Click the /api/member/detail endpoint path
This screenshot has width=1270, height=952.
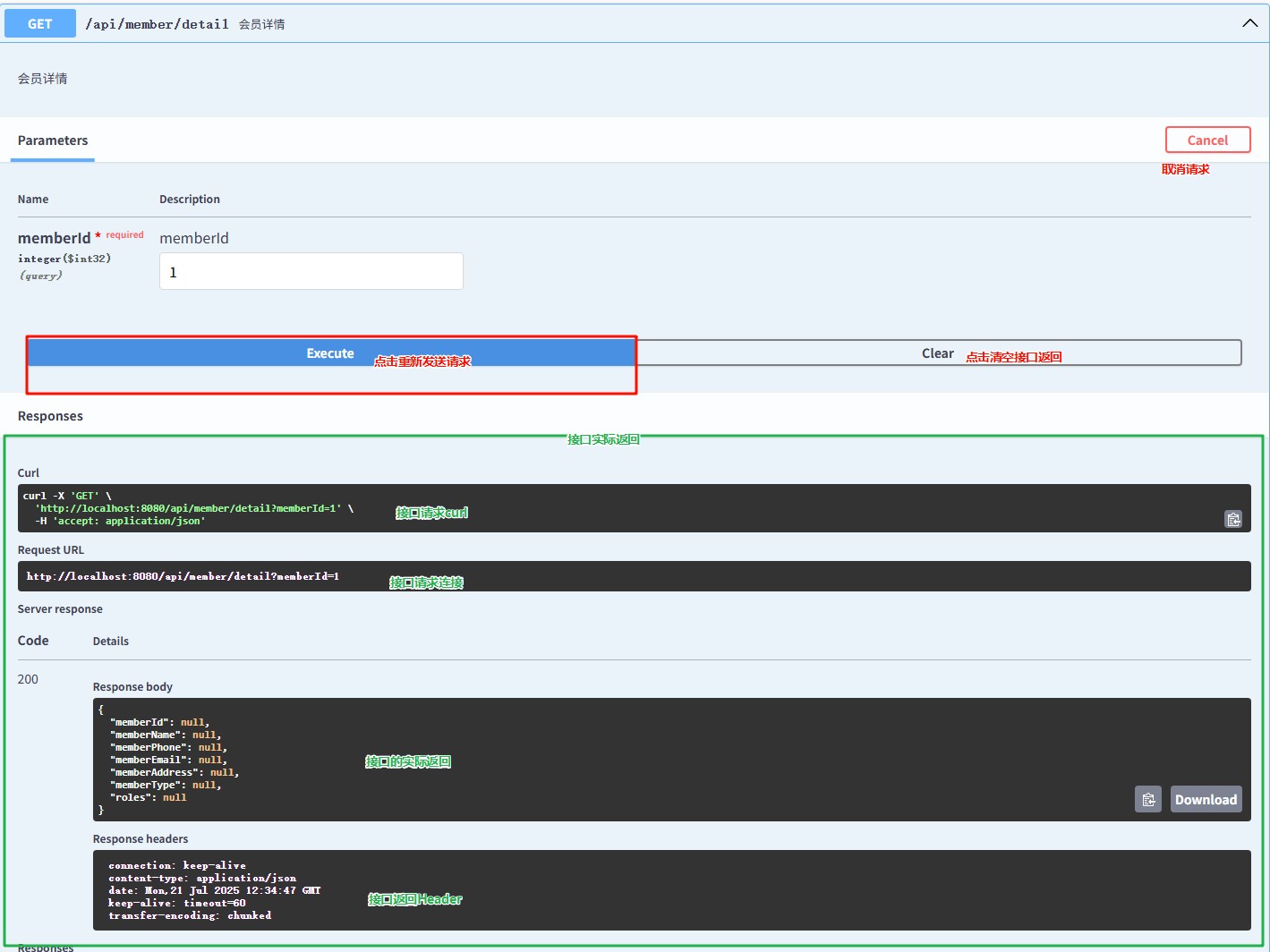click(x=157, y=24)
